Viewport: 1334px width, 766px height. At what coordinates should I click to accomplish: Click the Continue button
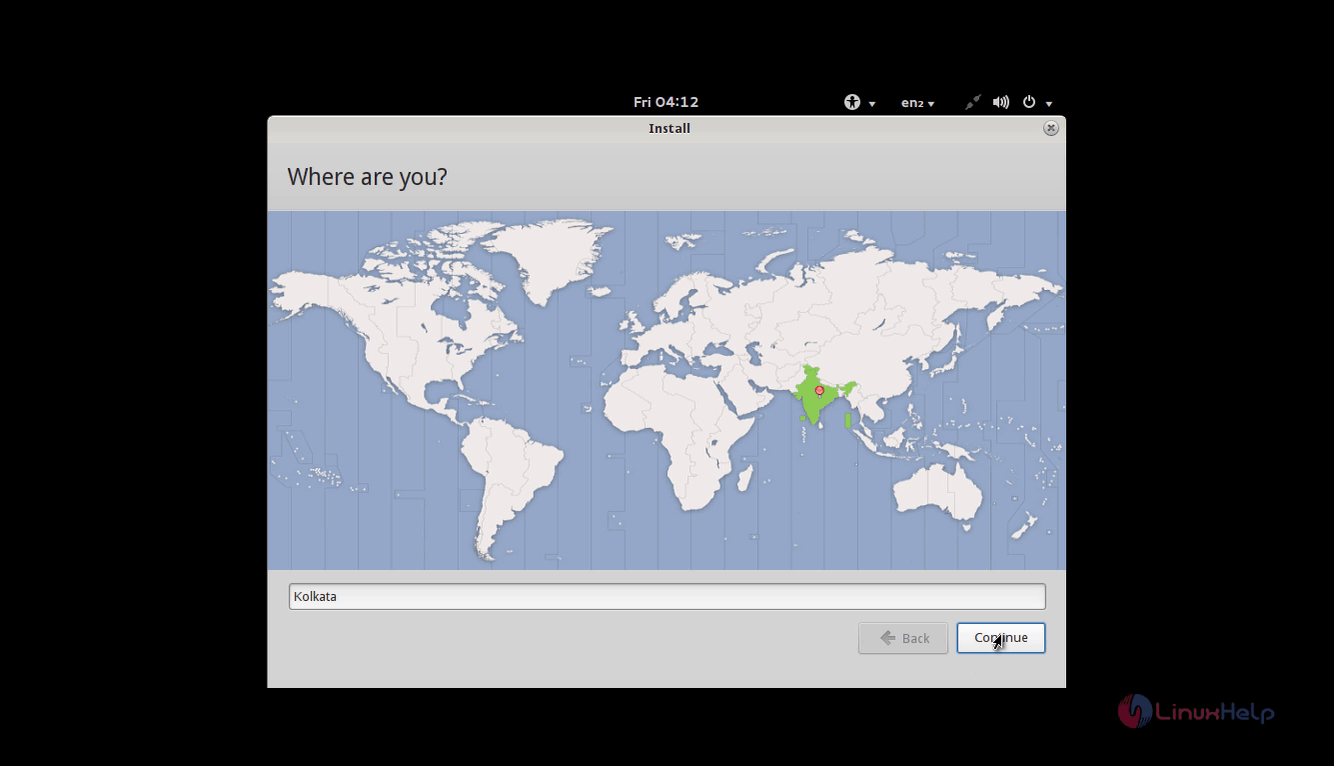pyautogui.click(x=1001, y=638)
